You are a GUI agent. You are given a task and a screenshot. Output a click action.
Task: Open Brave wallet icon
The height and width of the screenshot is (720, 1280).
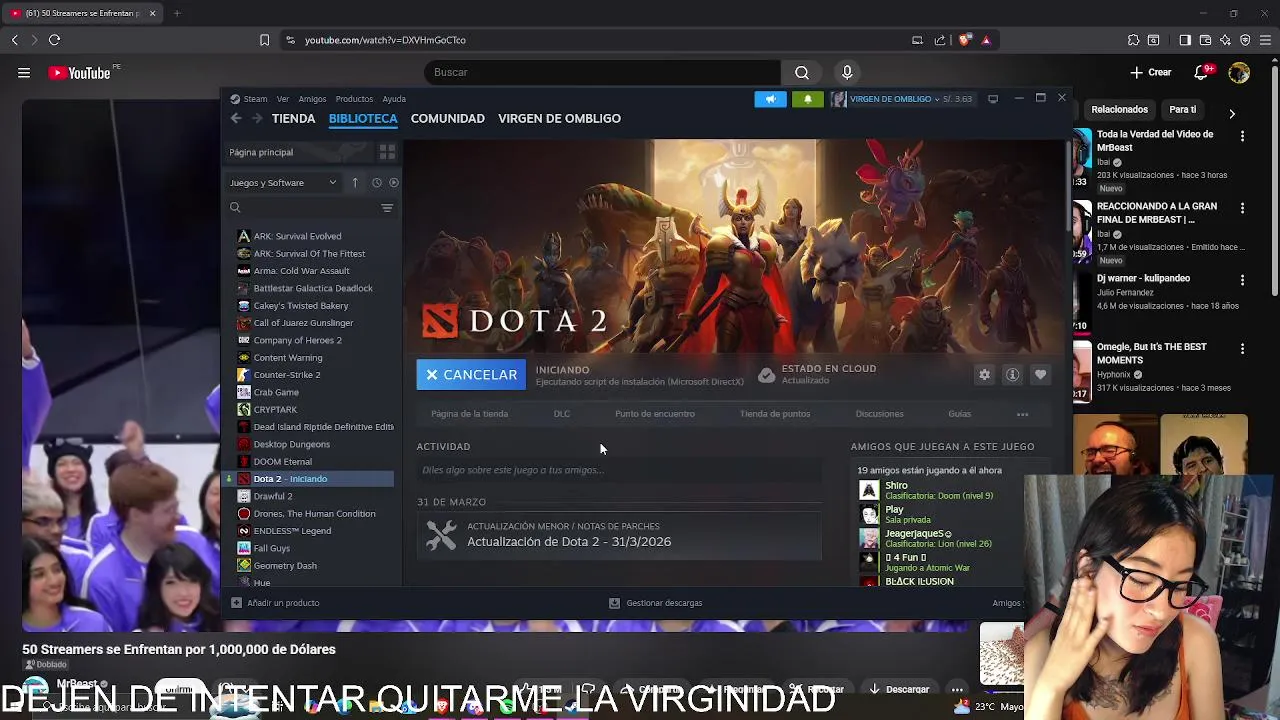click(x=1205, y=40)
